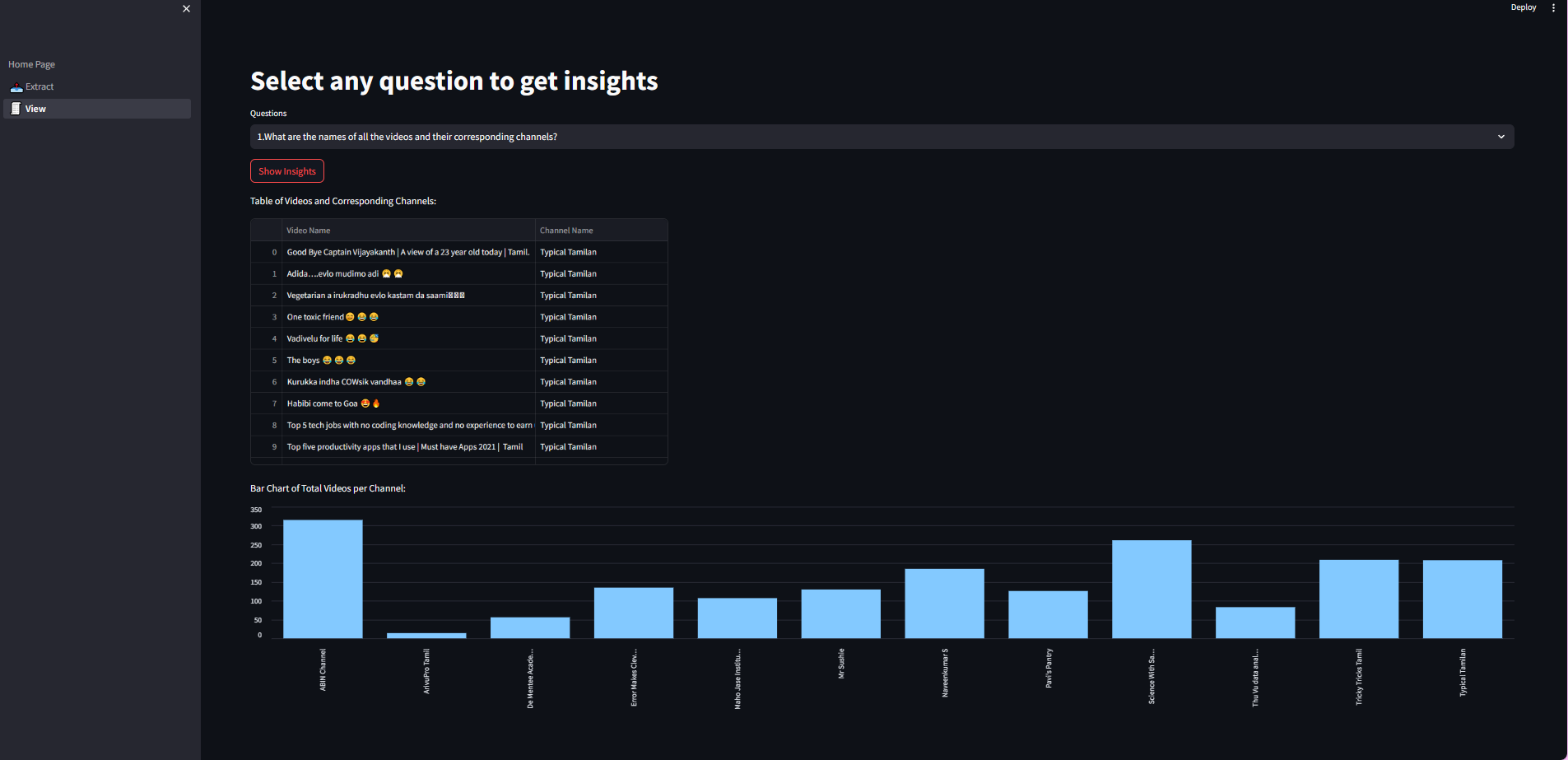Select the Naveenkumar S bar in chart

(x=944, y=603)
